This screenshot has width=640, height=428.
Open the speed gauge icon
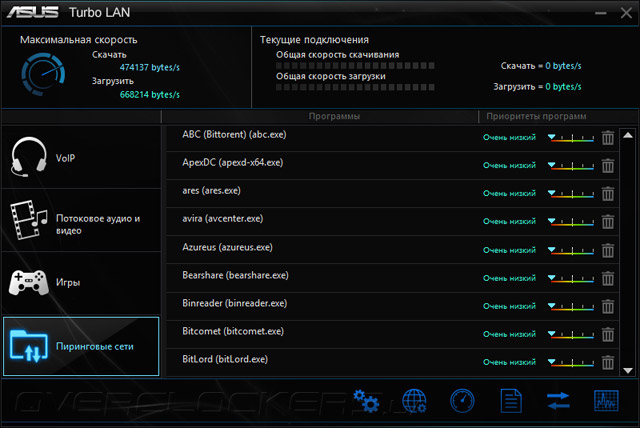click(462, 401)
